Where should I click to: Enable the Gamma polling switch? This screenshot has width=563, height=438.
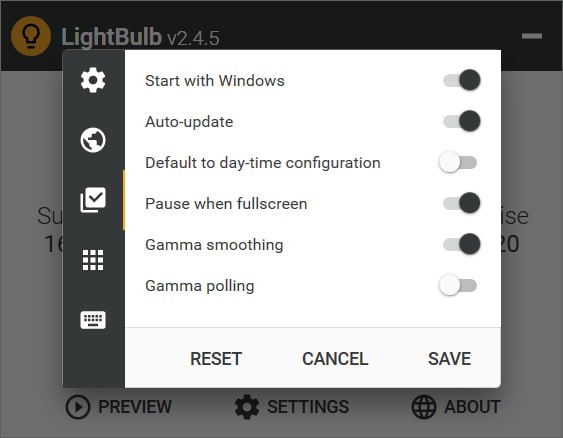[x=457, y=285]
